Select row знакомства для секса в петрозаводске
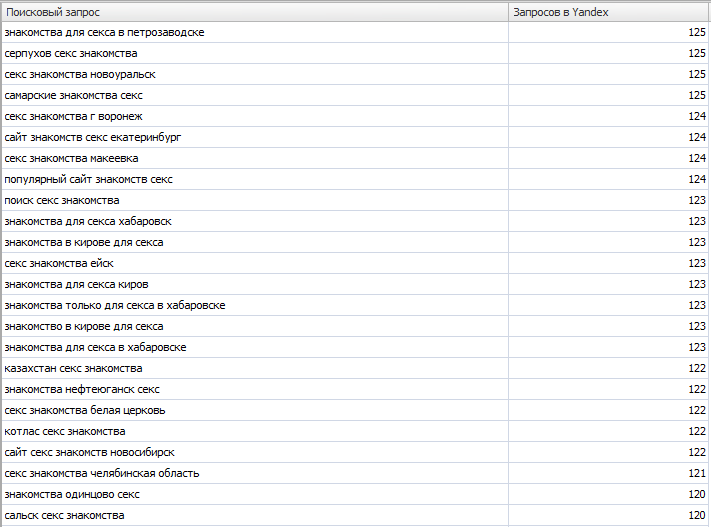This screenshot has width=711, height=527. (x=355, y=32)
